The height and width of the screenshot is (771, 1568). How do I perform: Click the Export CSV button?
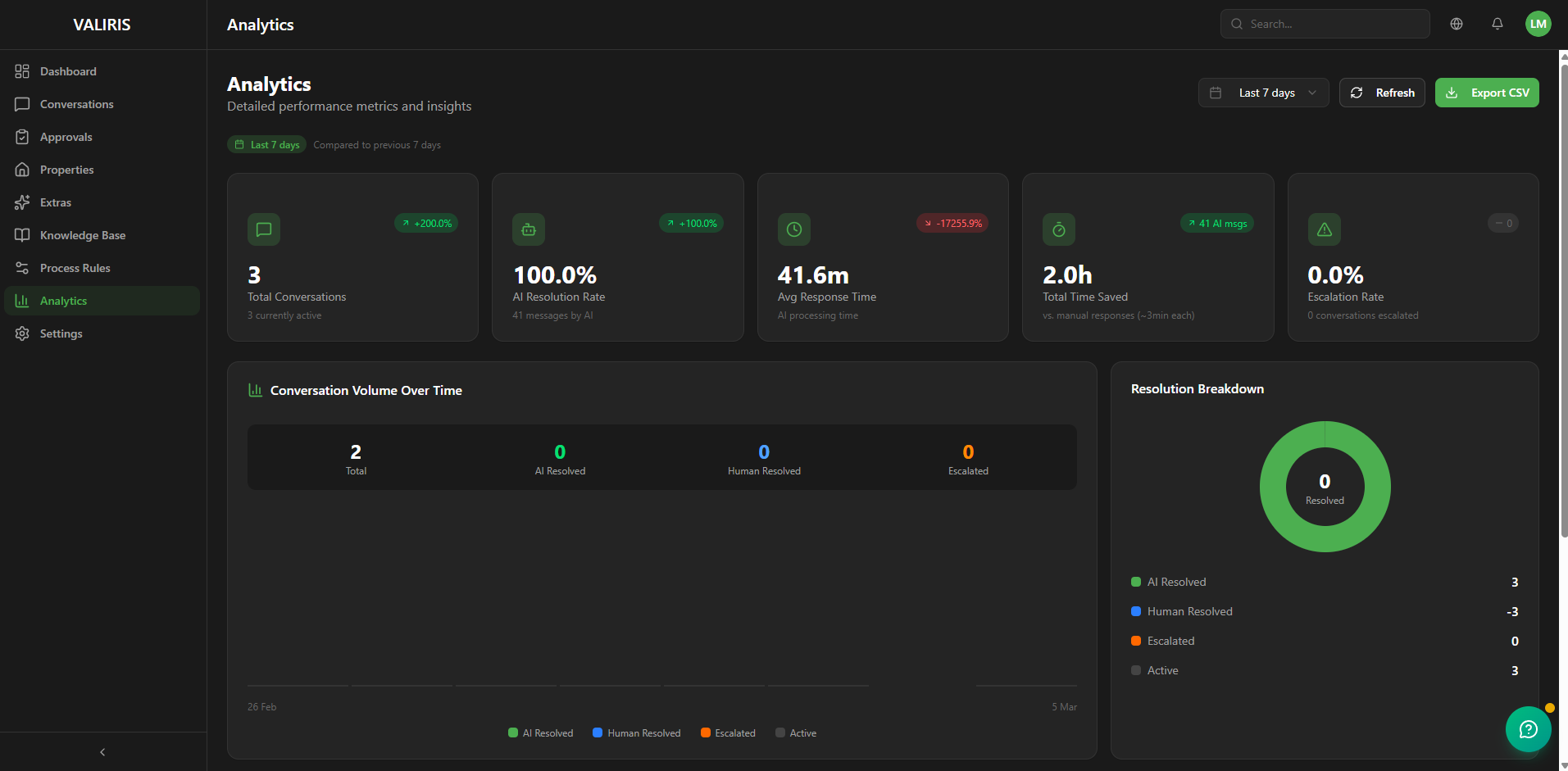tap(1487, 93)
